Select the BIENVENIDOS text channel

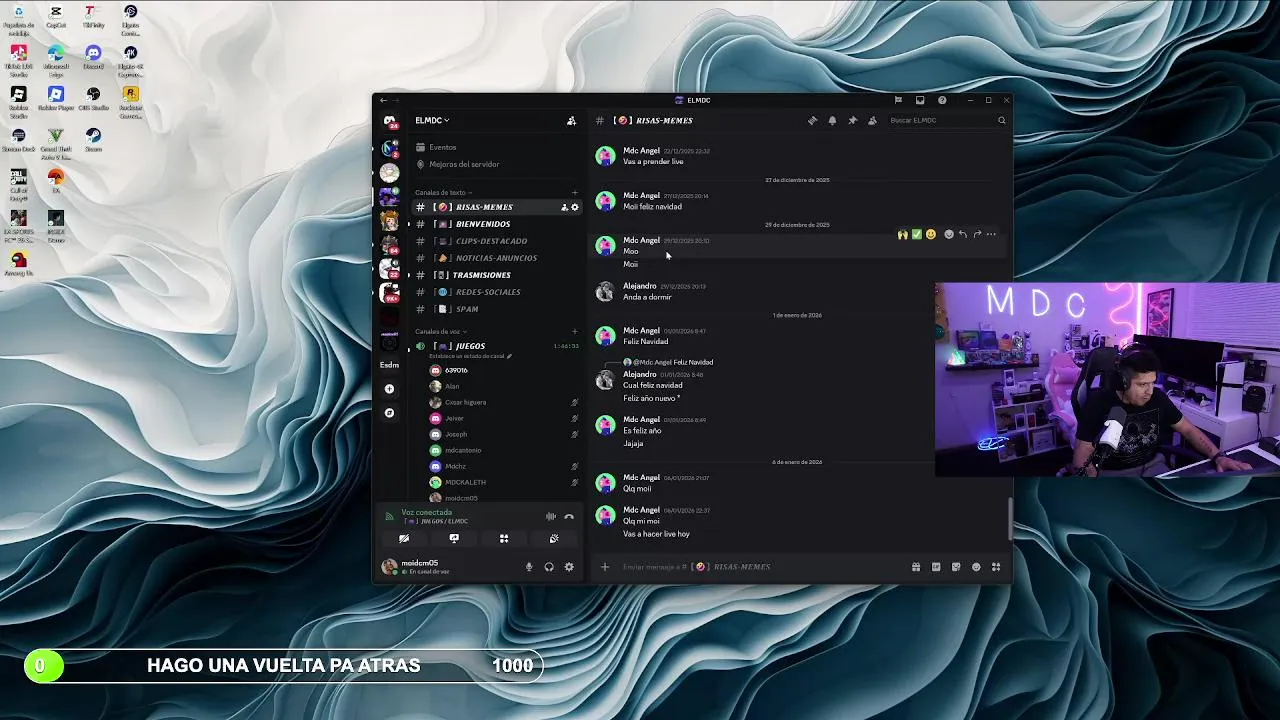point(495,224)
